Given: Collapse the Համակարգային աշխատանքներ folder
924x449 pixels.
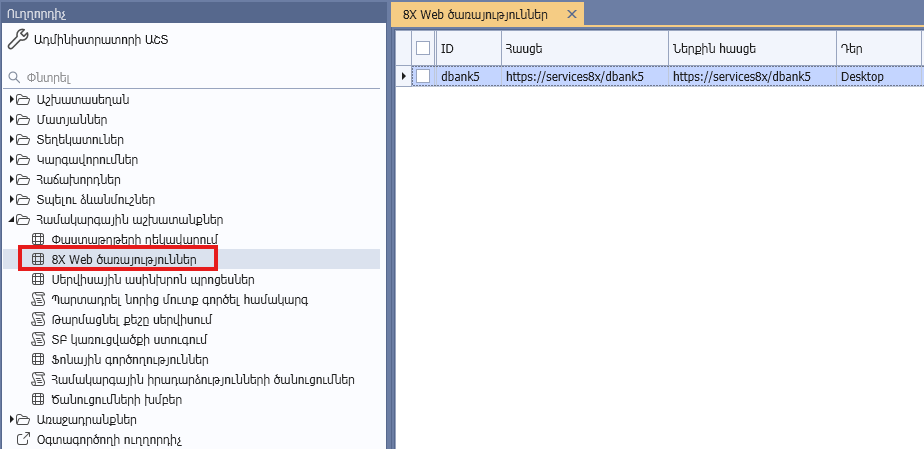Looking at the screenshot, I should pyautogui.click(x=12, y=220).
